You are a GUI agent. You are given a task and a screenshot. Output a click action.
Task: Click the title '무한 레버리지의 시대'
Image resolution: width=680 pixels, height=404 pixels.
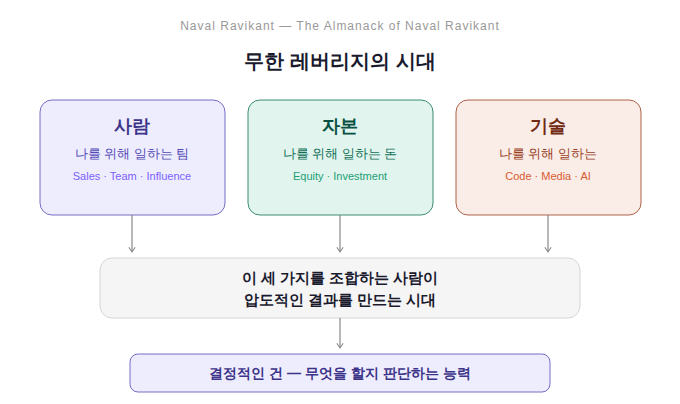click(x=340, y=62)
